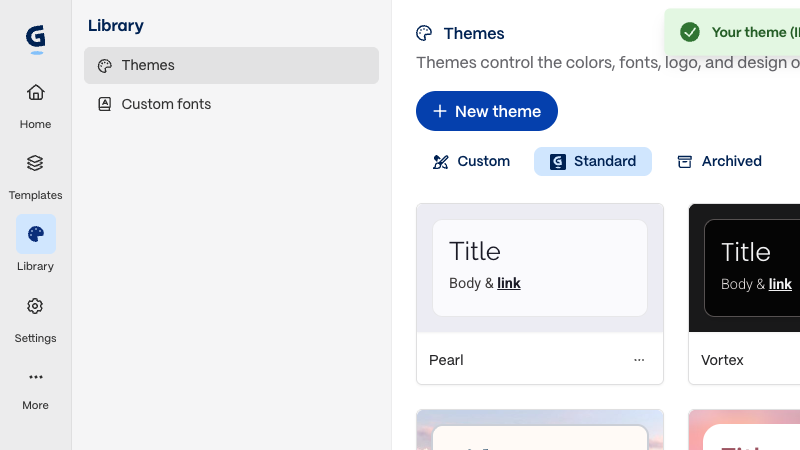Image resolution: width=800 pixels, height=450 pixels.
Task: Click link text in Pearl preview
Action: click(509, 283)
